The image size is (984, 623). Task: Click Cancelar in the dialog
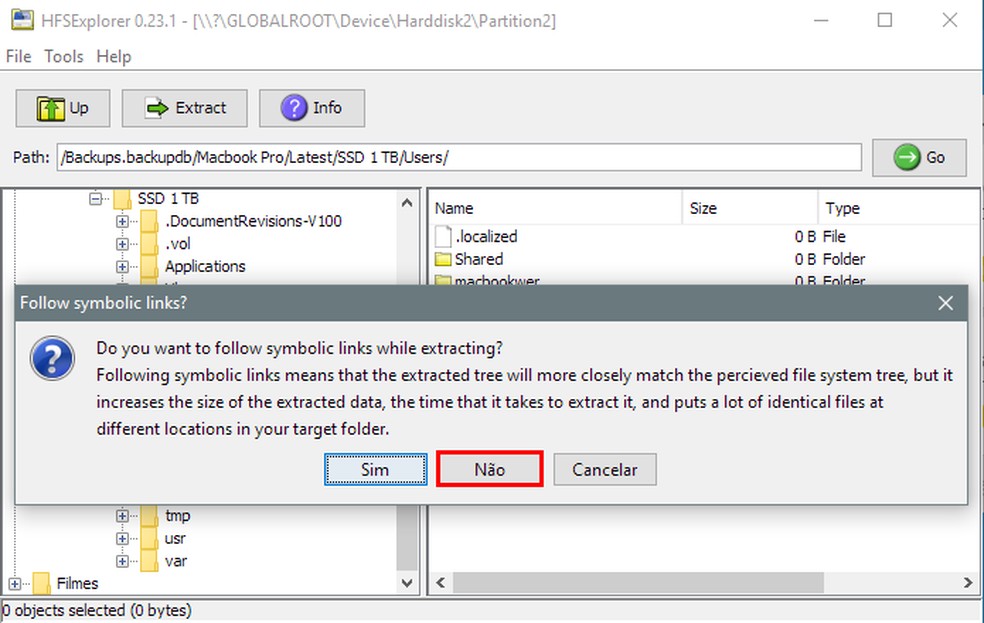(x=605, y=469)
